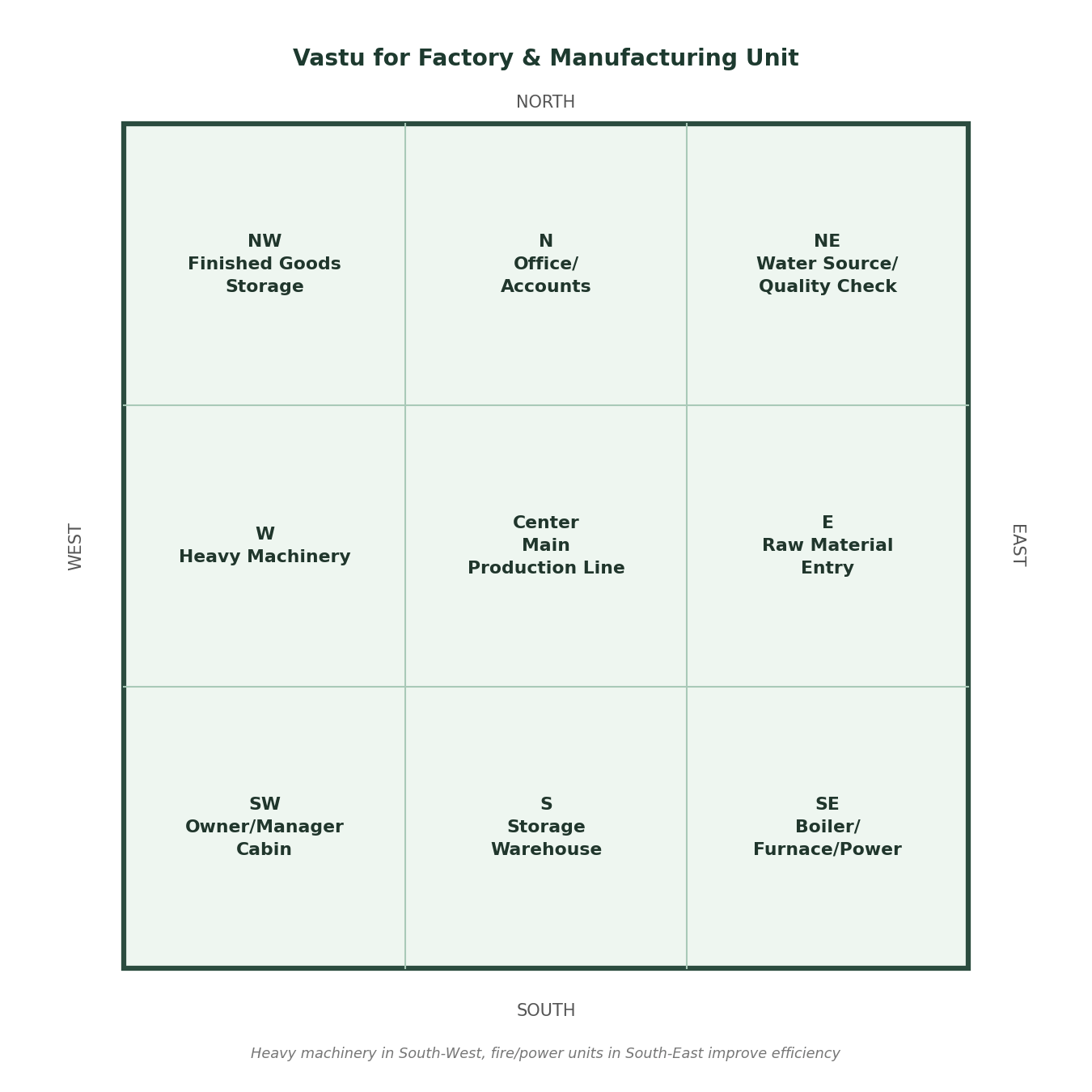Click the text Quality Check in NE cell

827,287
